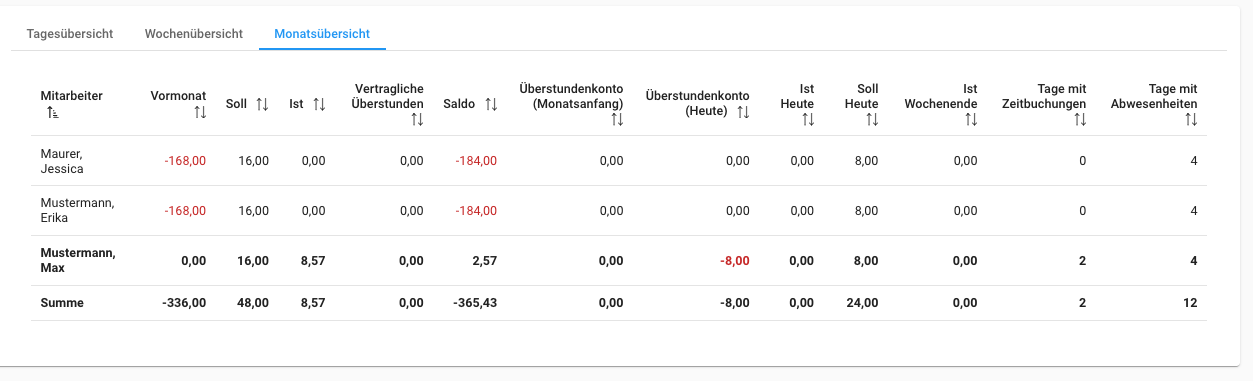The width and height of the screenshot is (1253, 381).
Task: Sort by Vertragliche Überstunden arrows
Action: click(x=417, y=120)
